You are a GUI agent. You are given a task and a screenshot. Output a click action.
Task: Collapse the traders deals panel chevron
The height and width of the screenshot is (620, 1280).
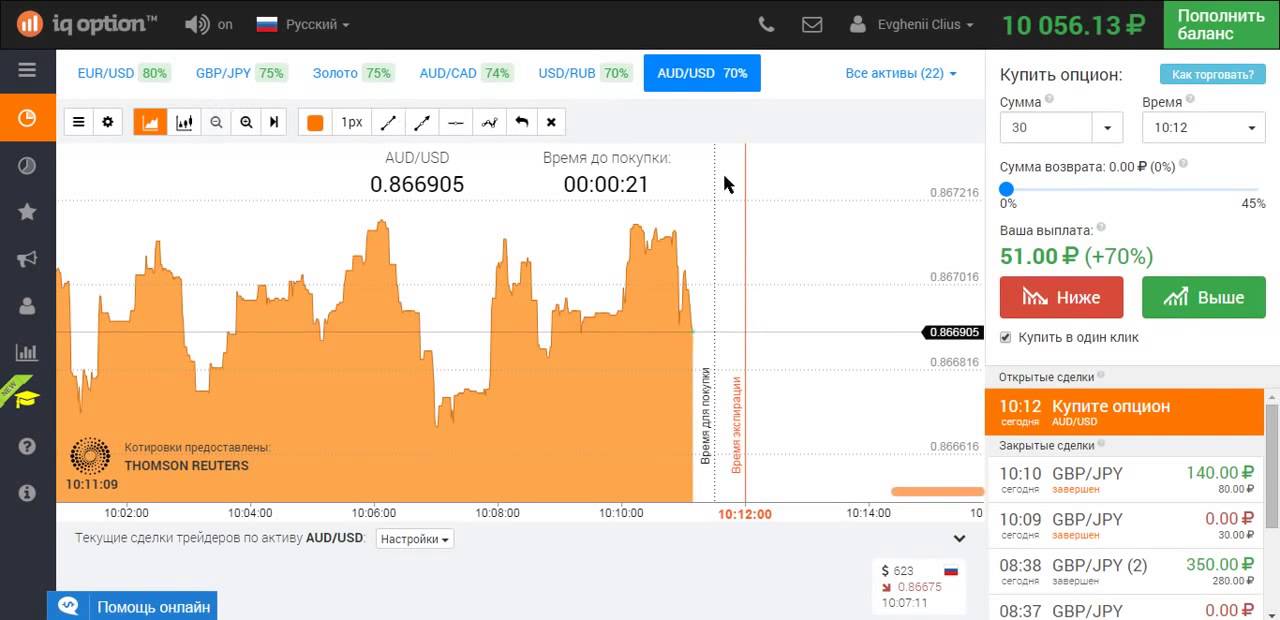(x=959, y=538)
